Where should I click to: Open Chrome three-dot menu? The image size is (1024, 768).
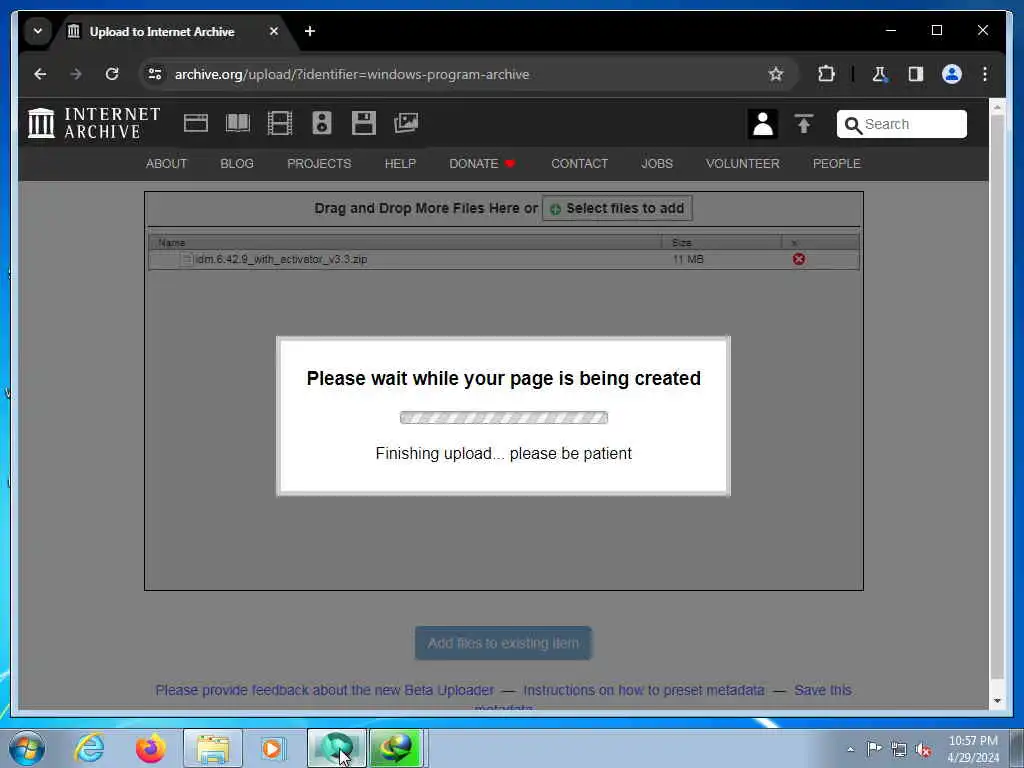[x=985, y=74]
